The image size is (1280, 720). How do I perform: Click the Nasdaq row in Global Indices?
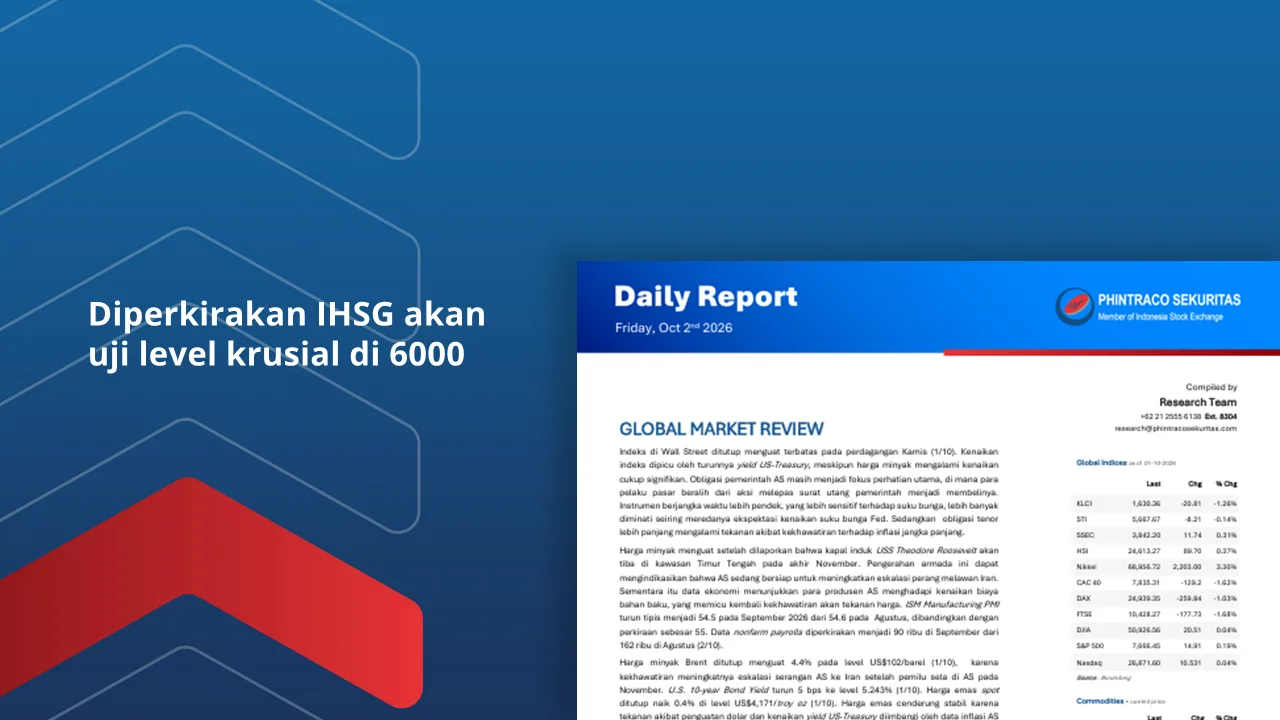(1157, 663)
